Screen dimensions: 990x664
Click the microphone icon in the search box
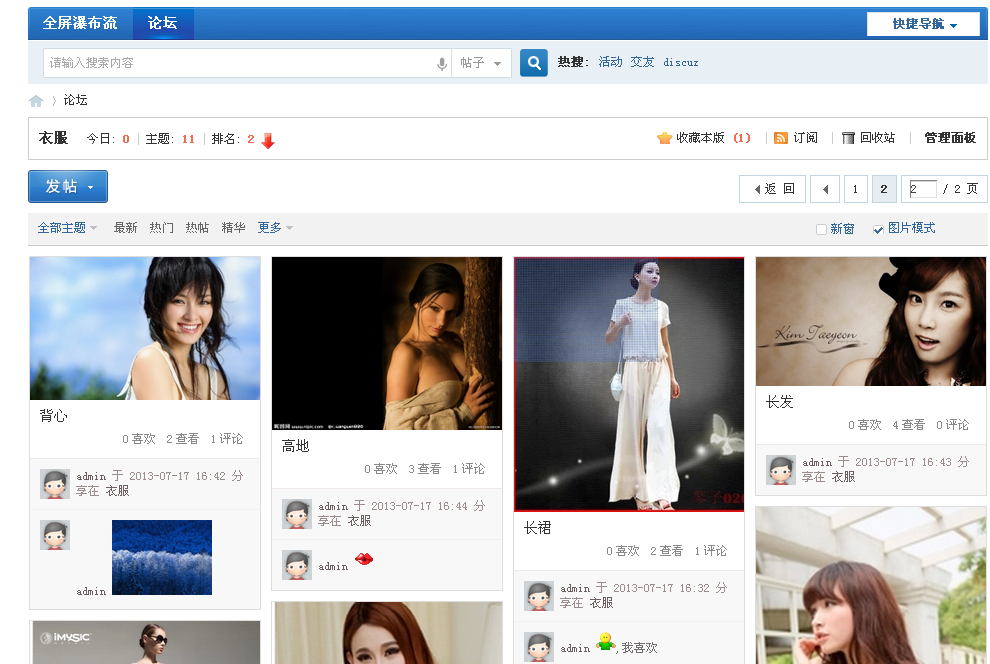click(x=441, y=62)
